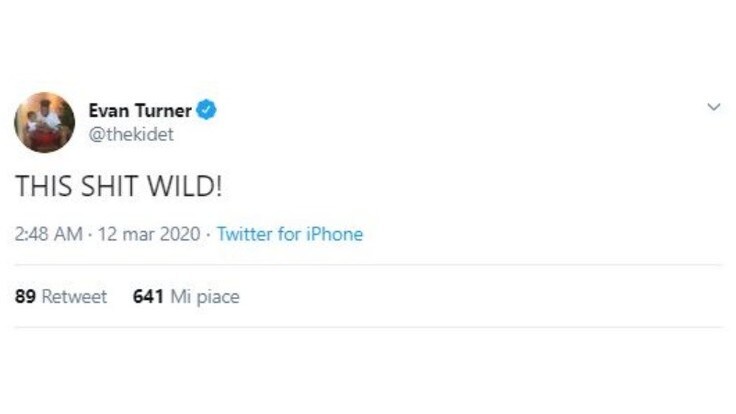Viewport: 736px width, 414px height.
Task: Click the 12 mar 2020 date
Action: [x=149, y=234]
